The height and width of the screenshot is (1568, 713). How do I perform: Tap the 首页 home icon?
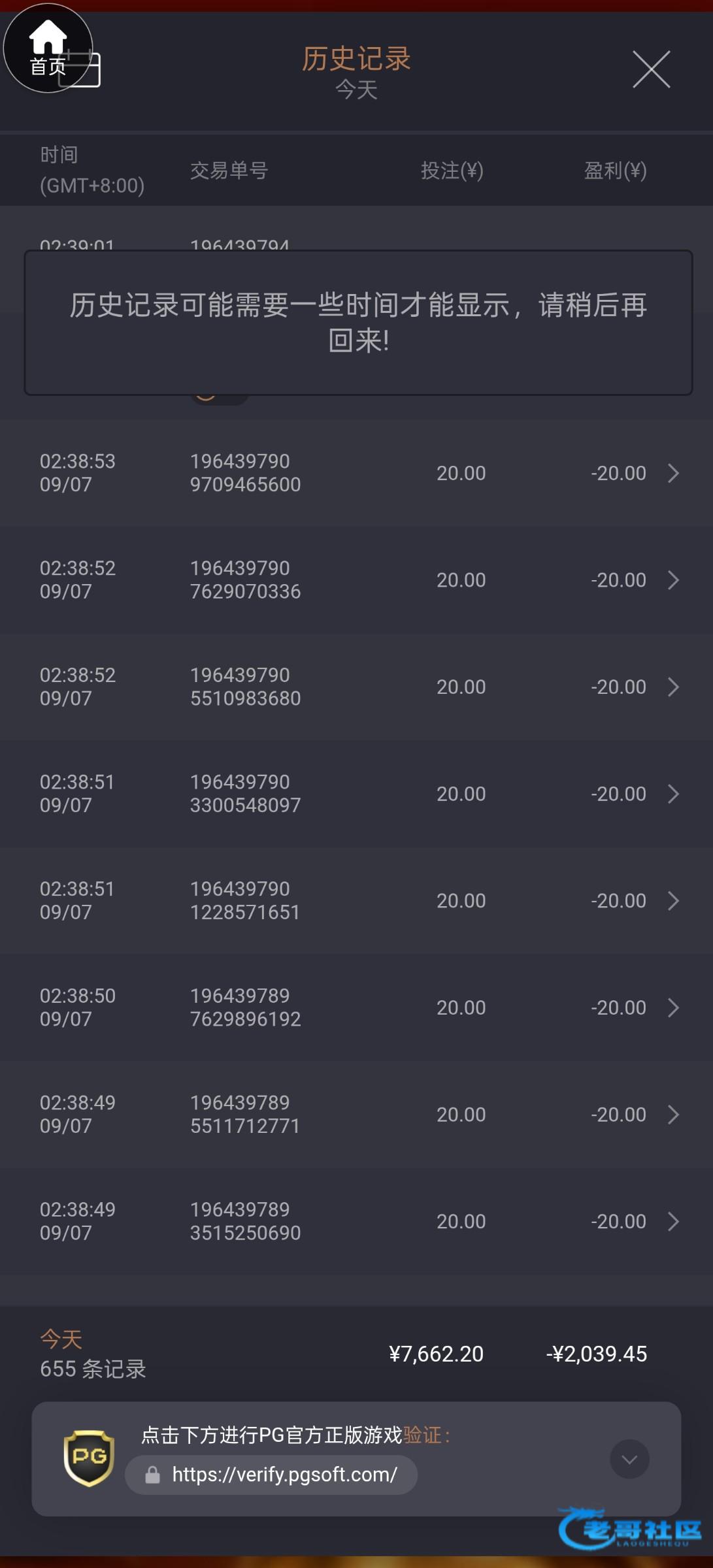coord(48,48)
